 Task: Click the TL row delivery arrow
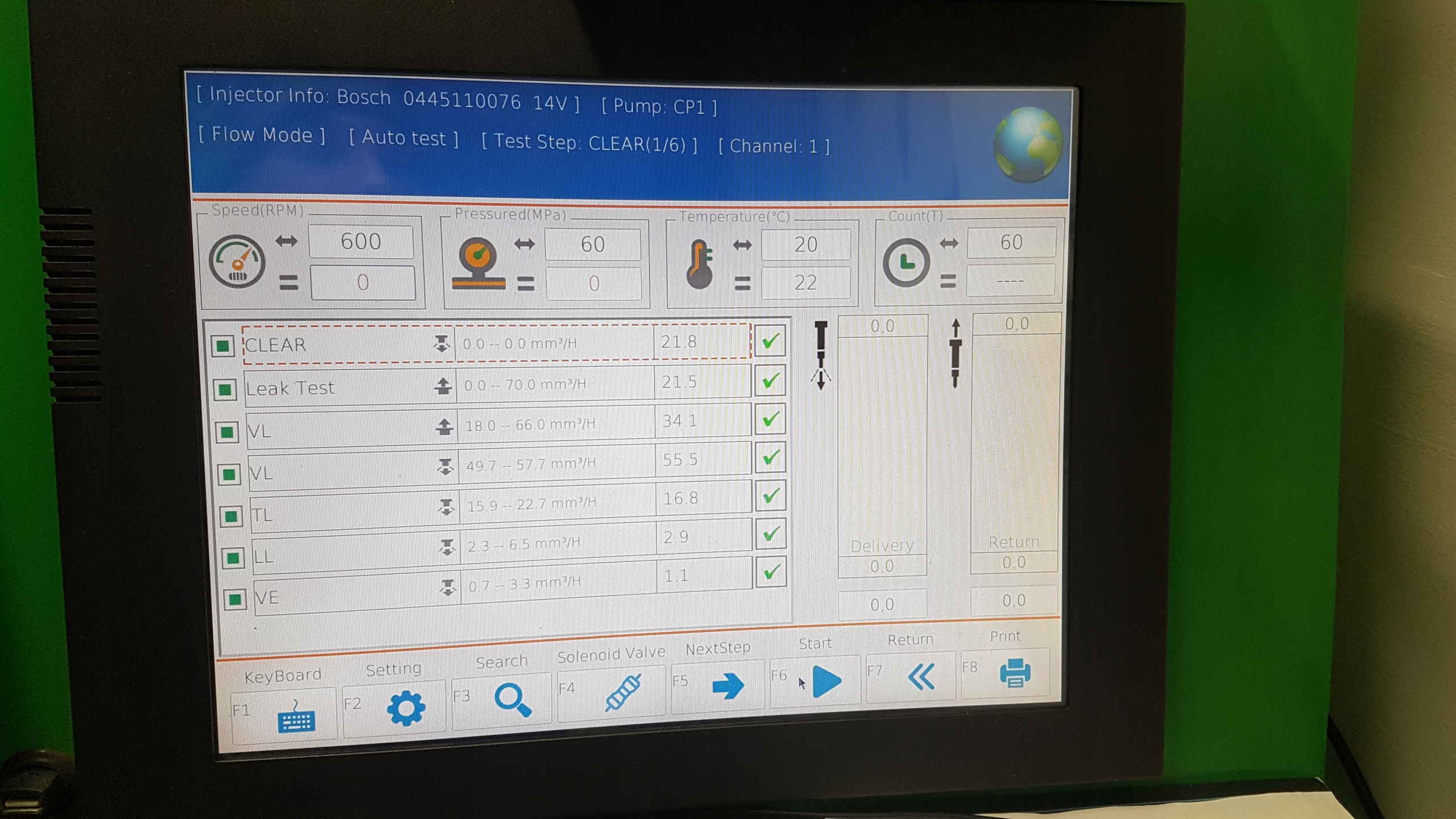tap(446, 507)
